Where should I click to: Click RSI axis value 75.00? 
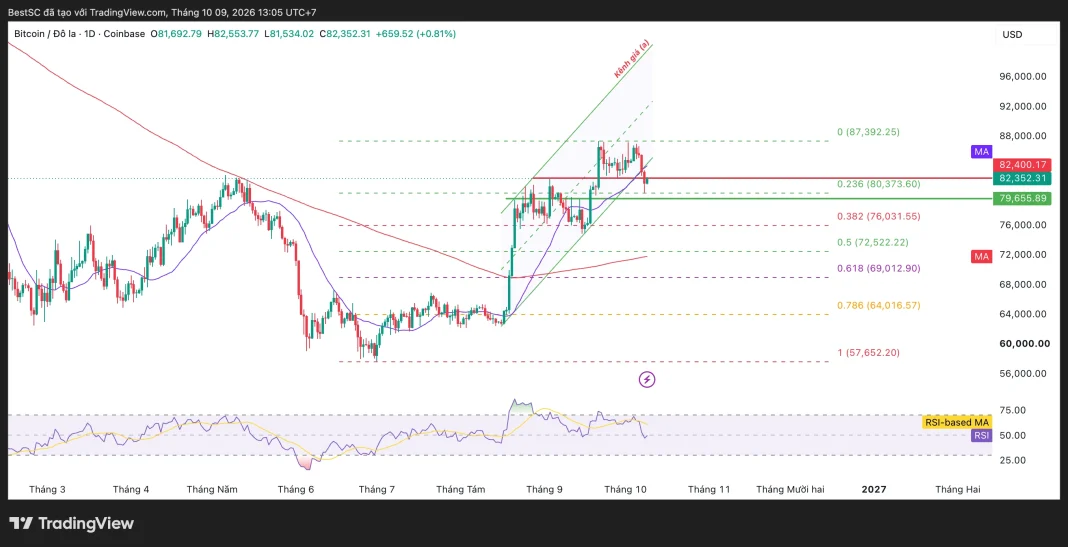[1013, 410]
